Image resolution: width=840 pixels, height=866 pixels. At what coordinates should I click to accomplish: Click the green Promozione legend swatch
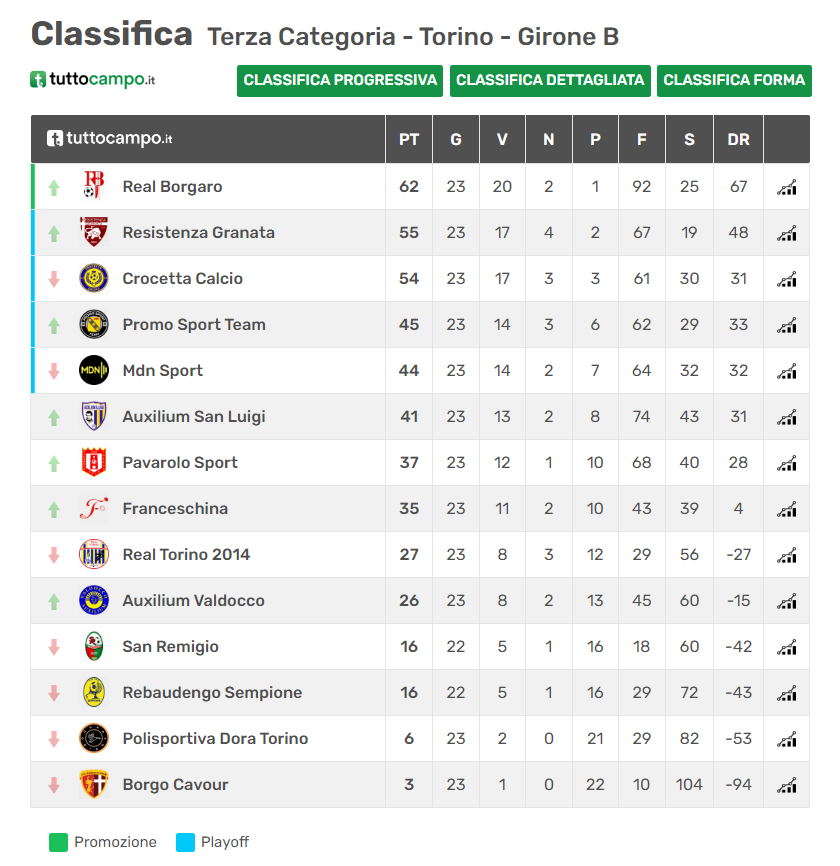point(59,842)
